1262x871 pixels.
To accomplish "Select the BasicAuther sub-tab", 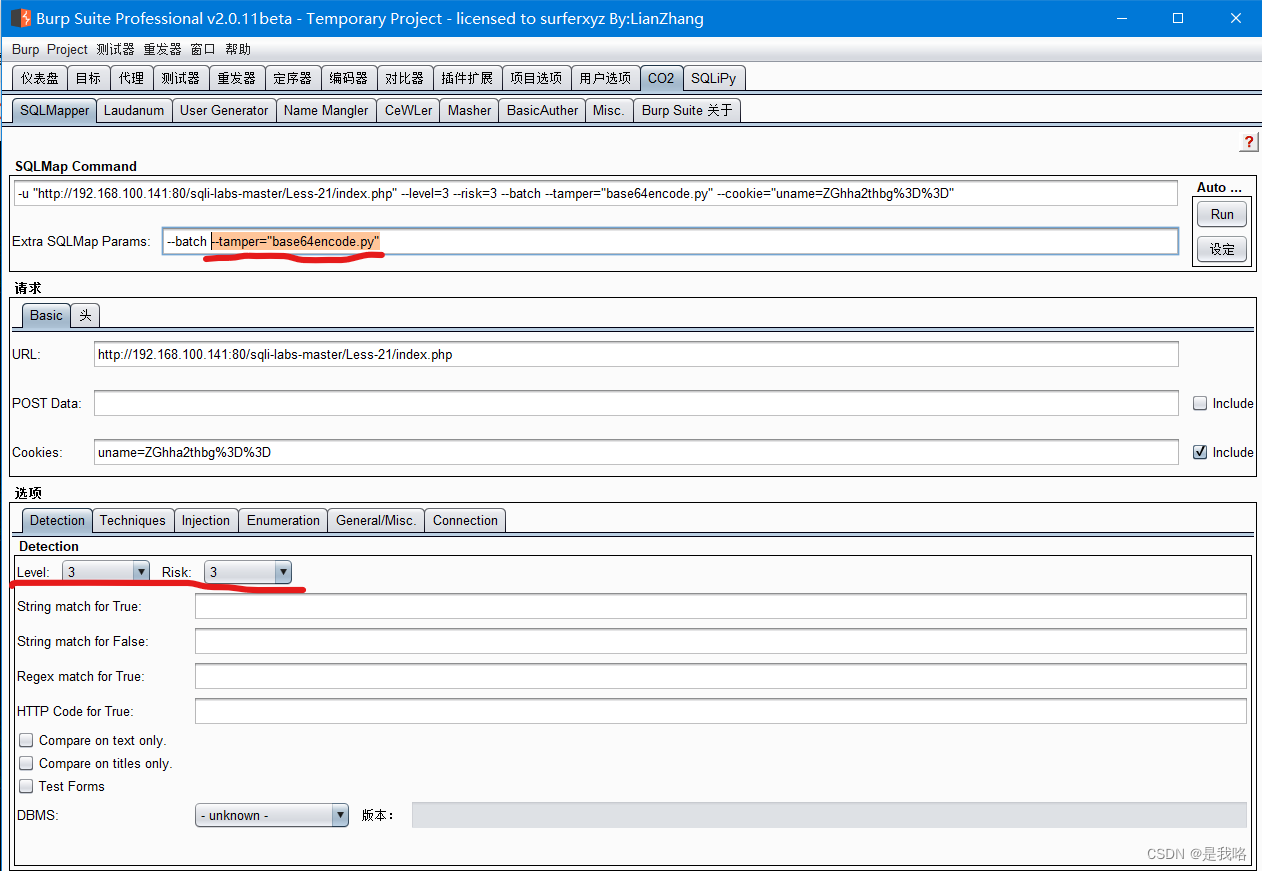I will click(541, 110).
